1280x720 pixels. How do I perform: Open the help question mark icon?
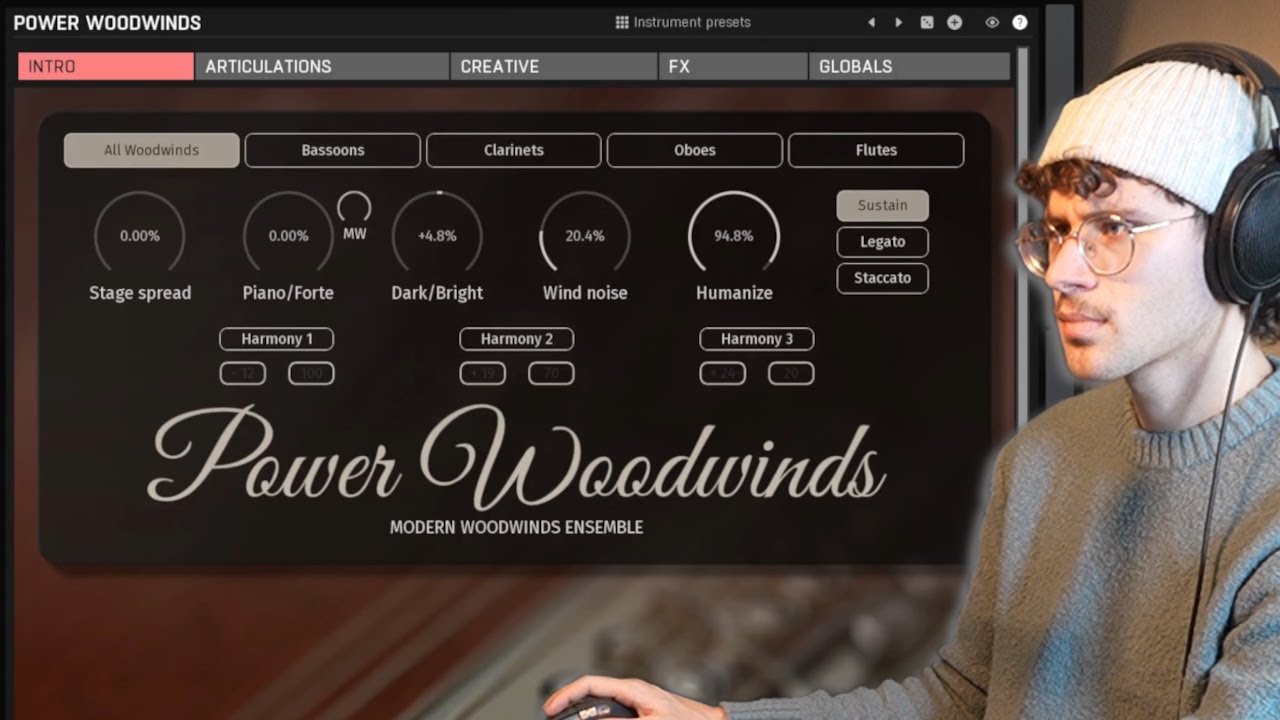tap(1020, 22)
